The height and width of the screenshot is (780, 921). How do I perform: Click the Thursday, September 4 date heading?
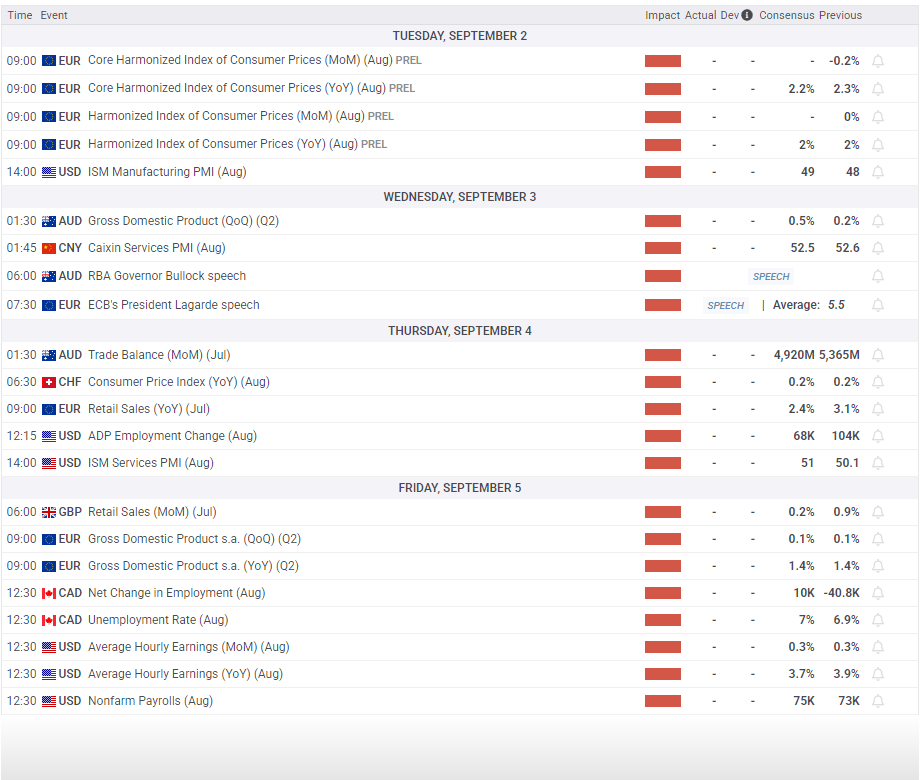click(460, 331)
